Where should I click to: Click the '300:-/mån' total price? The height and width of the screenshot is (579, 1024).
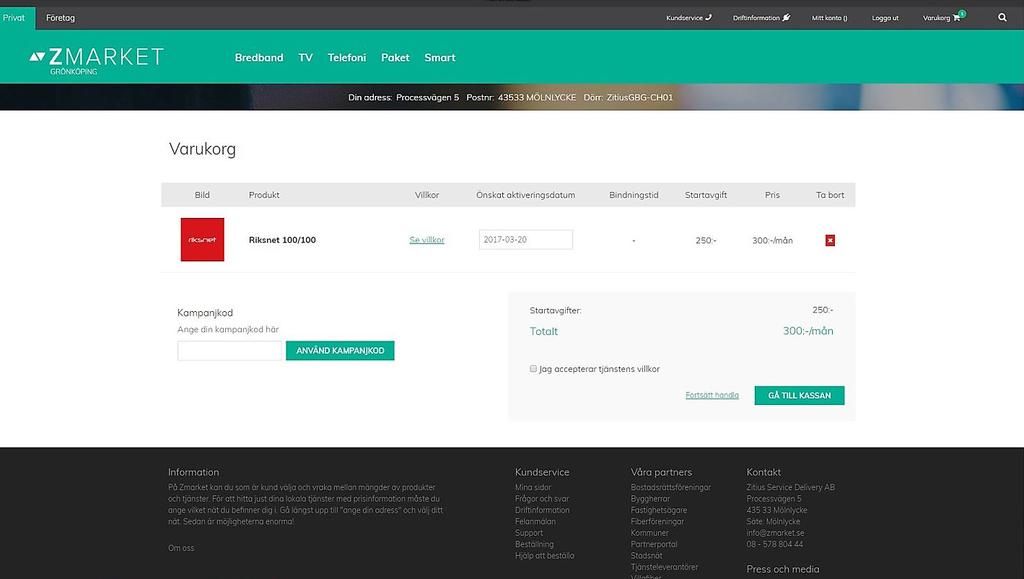[808, 331]
